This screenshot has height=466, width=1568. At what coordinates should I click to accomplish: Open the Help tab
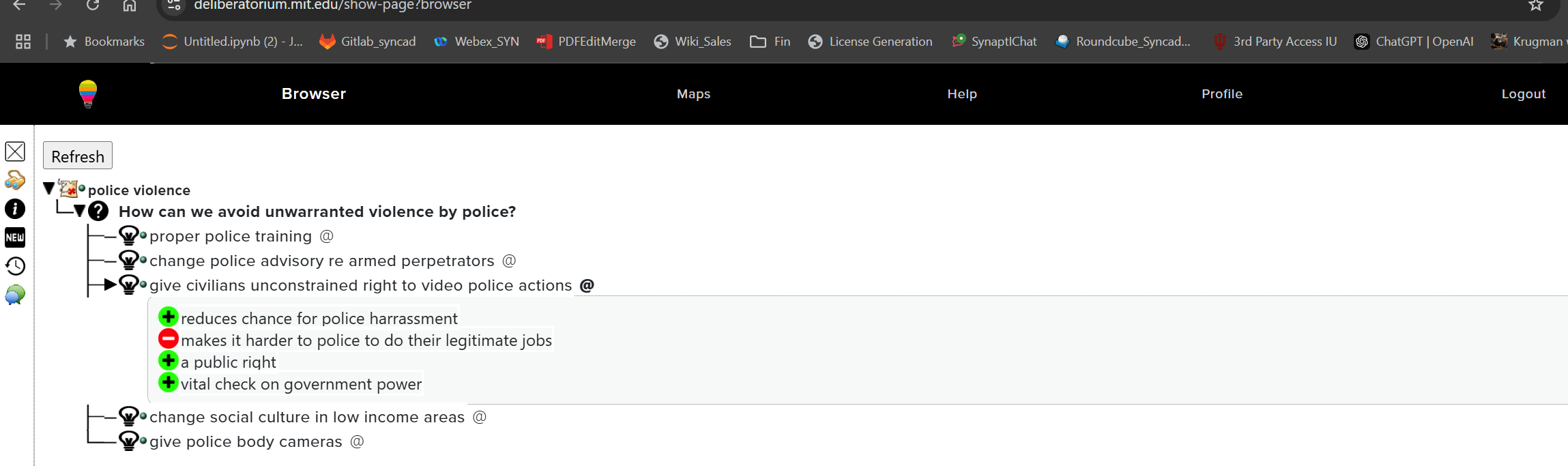962,93
